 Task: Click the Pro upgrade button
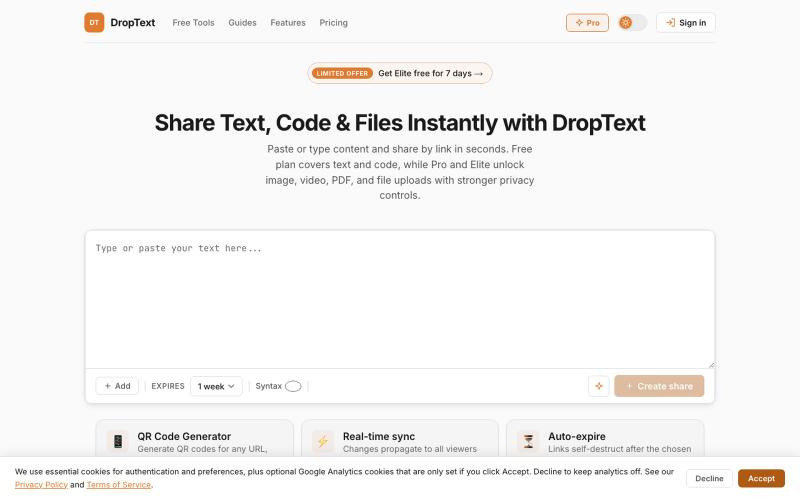click(x=587, y=22)
